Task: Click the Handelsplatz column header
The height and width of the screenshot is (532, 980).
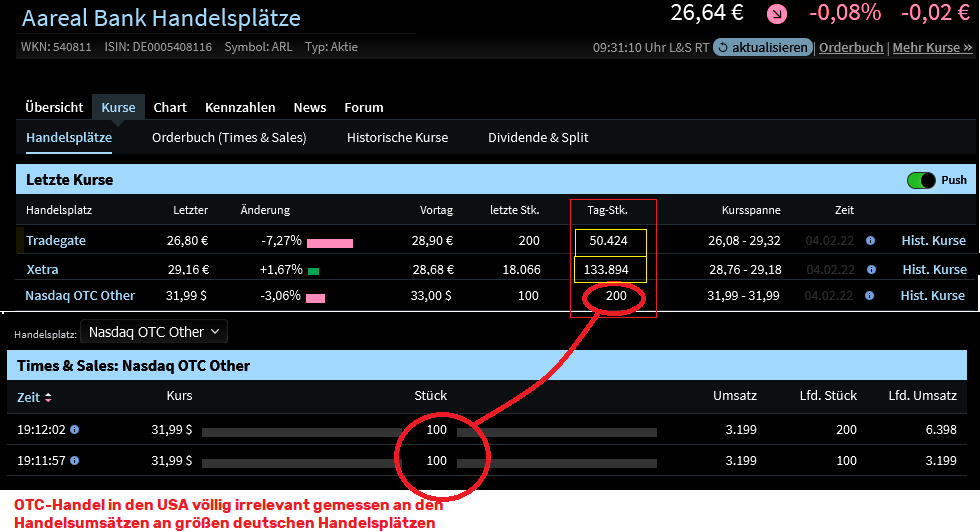Action: 59,210
